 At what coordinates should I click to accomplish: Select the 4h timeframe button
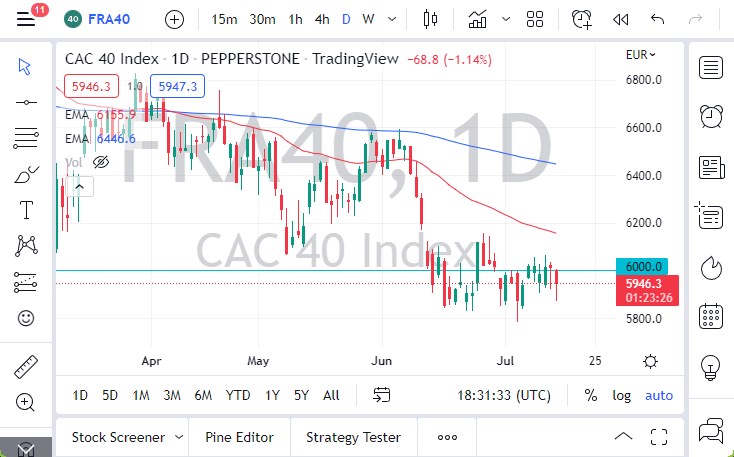point(322,19)
